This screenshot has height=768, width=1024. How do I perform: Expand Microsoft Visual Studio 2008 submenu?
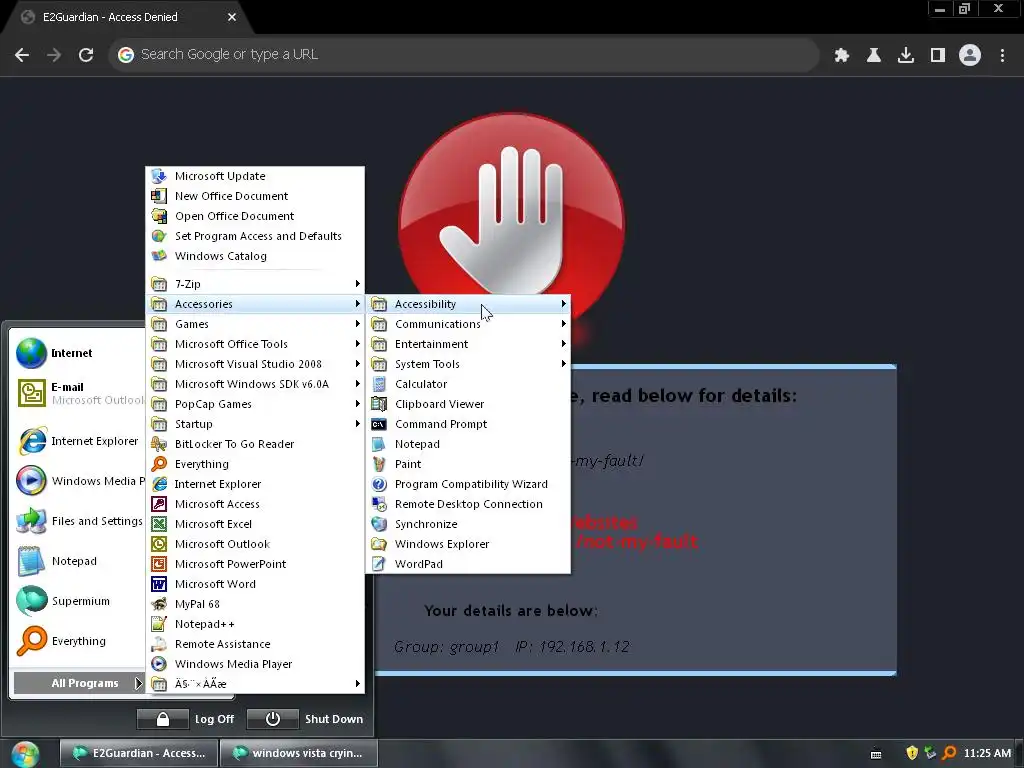coord(255,364)
